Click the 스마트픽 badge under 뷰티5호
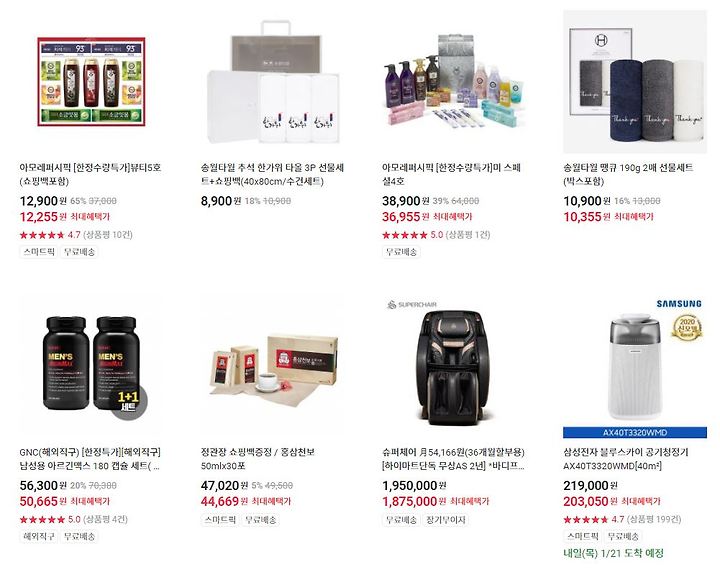 coord(39,252)
